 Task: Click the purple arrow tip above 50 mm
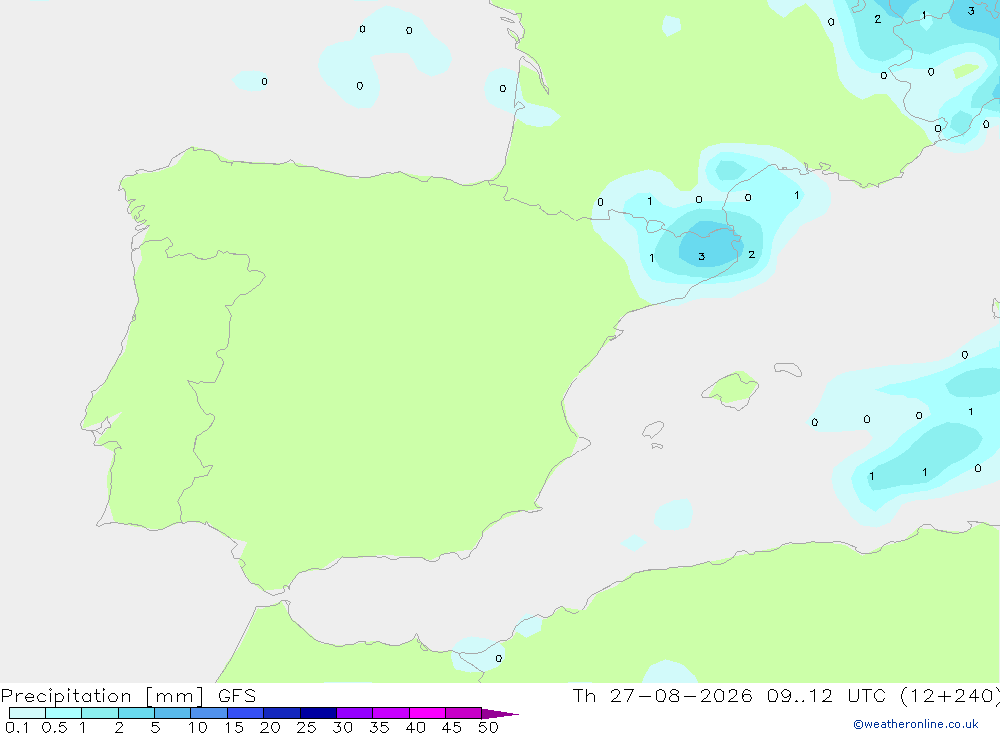[500, 714]
